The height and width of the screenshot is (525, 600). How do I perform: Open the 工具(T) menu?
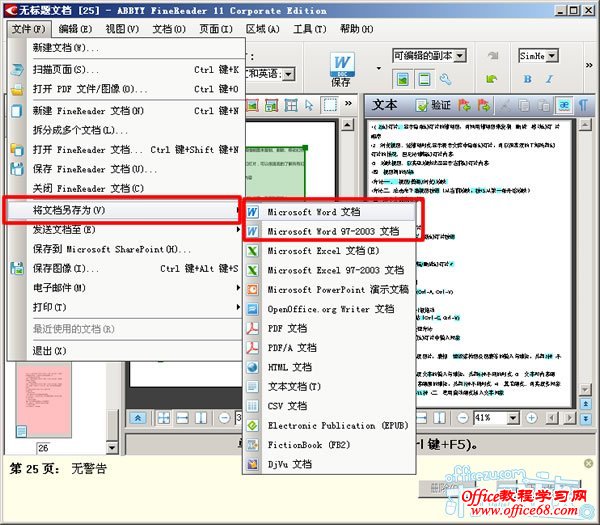310,29
